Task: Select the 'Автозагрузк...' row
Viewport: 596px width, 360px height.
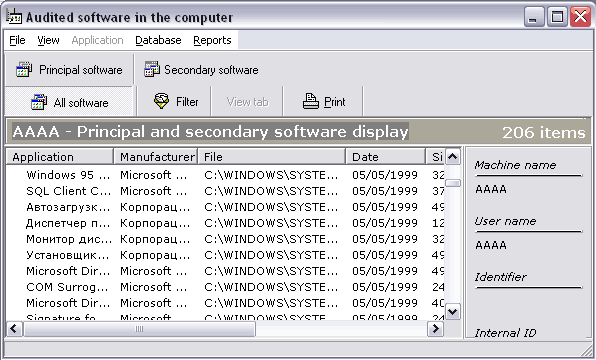Action: 225,207
